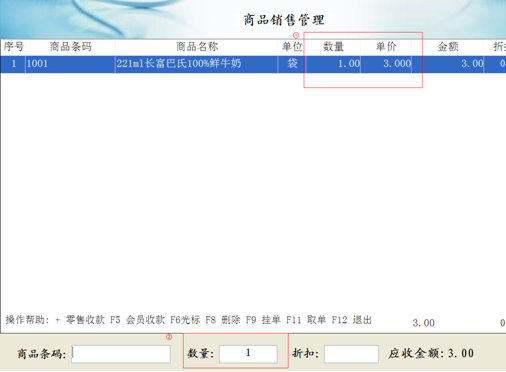
Task: Click the F12 退出 hint
Action: [x=352, y=320]
